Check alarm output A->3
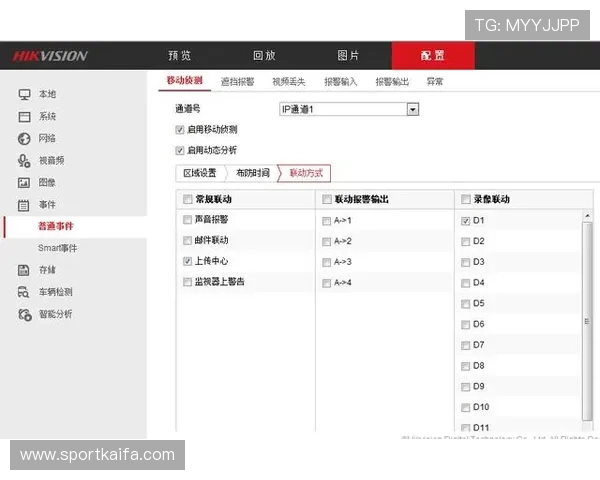This screenshot has height=480, width=600. (326, 263)
